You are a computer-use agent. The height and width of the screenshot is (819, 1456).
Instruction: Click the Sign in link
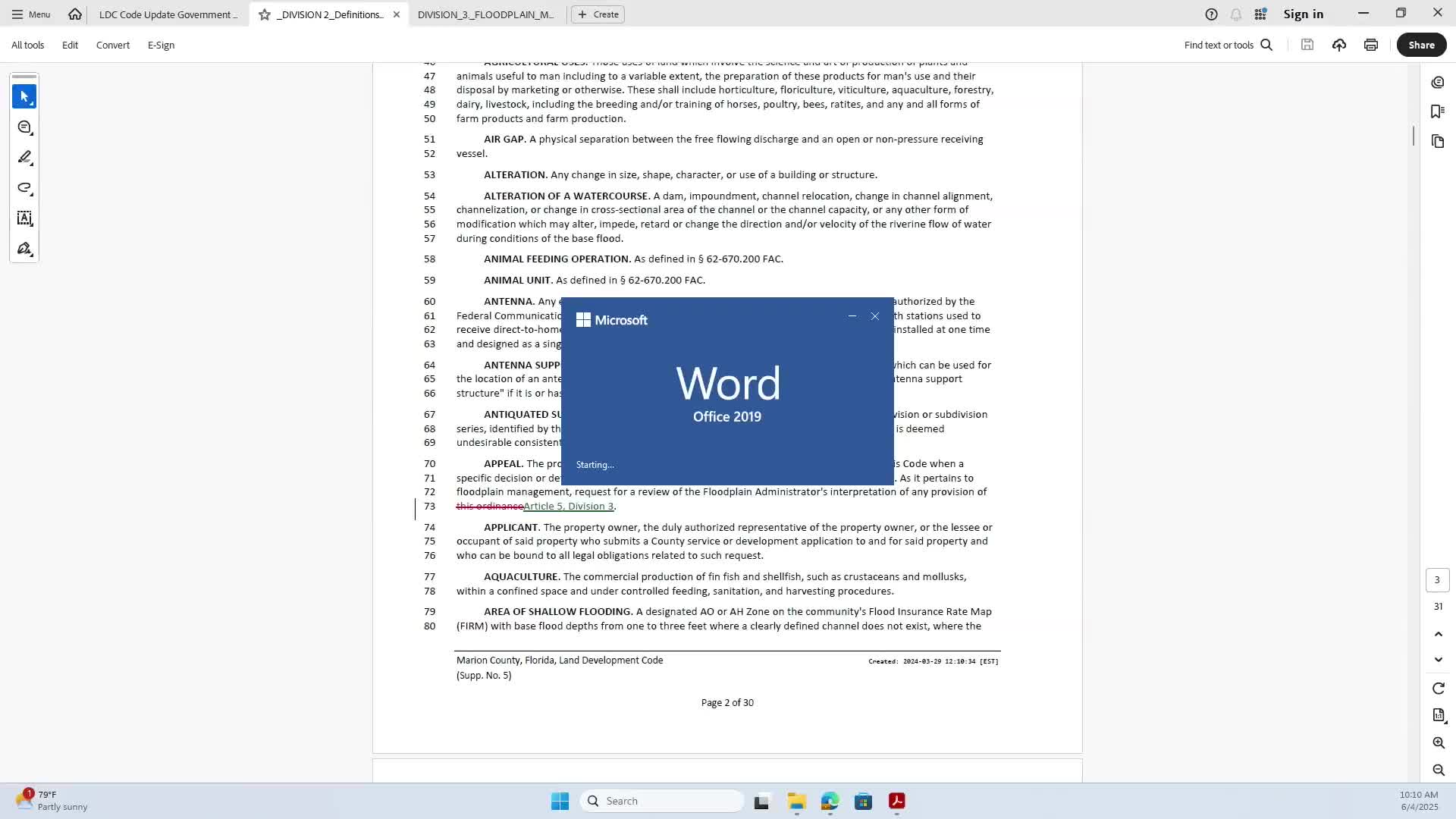(x=1303, y=14)
